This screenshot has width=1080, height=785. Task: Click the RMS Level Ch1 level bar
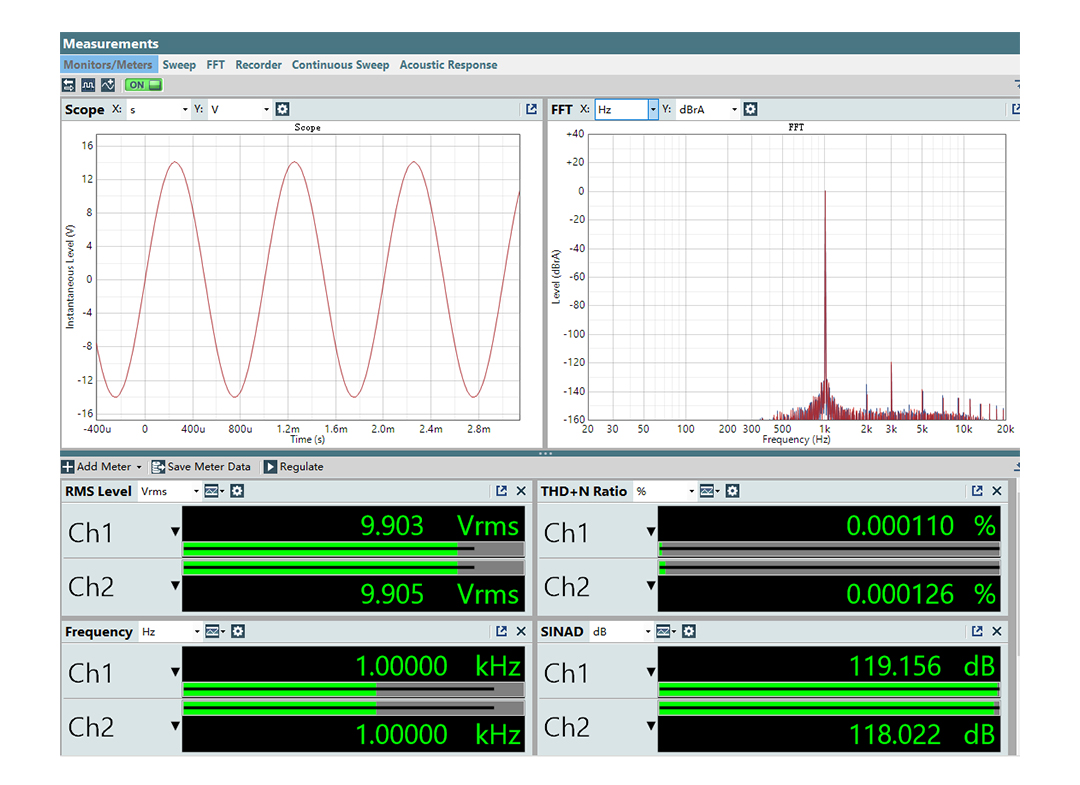(x=353, y=549)
